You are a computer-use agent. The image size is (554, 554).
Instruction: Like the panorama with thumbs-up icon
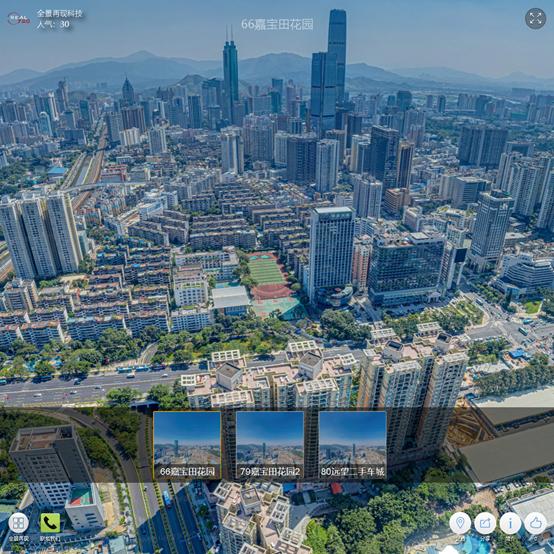(535, 523)
